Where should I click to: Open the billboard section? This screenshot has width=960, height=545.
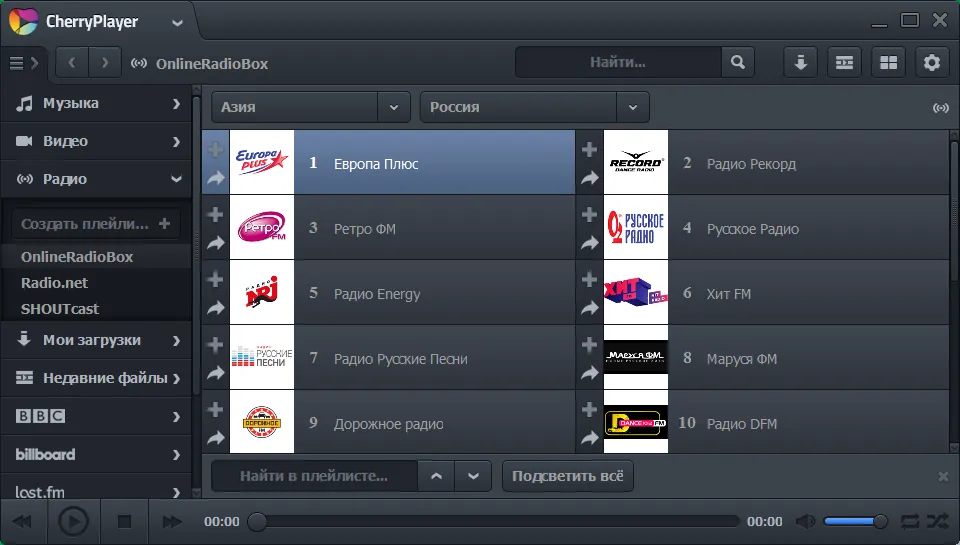[x=97, y=454]
